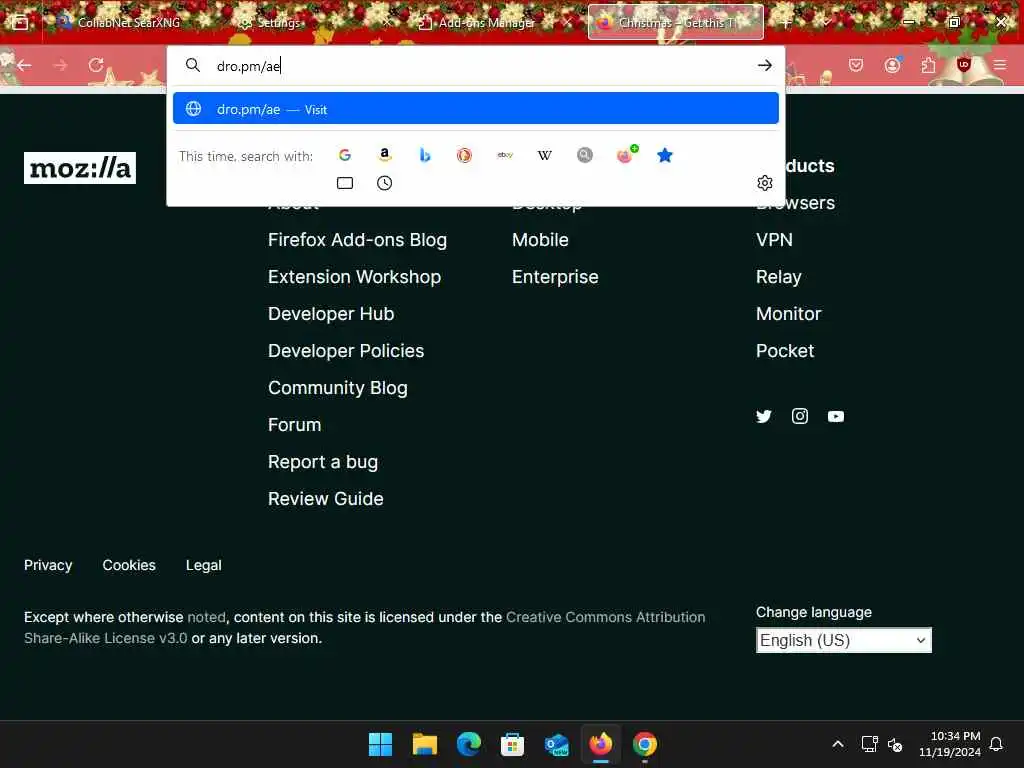Screen dimensions: 1024x768
Task: Open Mozilla's Instagram page
Action: (799, 416)
